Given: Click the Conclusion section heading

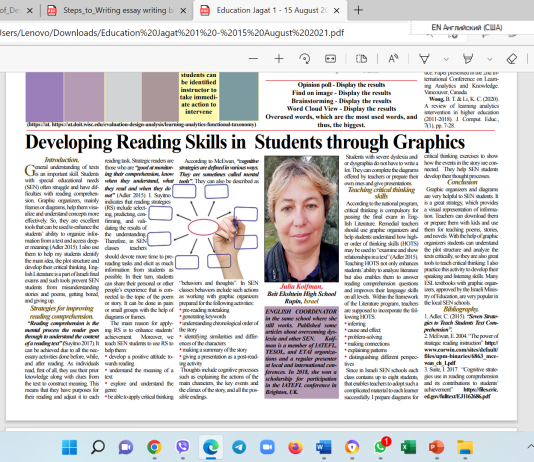Looking at the screenshot, I should pyautogui.click(x=462, y=182).
